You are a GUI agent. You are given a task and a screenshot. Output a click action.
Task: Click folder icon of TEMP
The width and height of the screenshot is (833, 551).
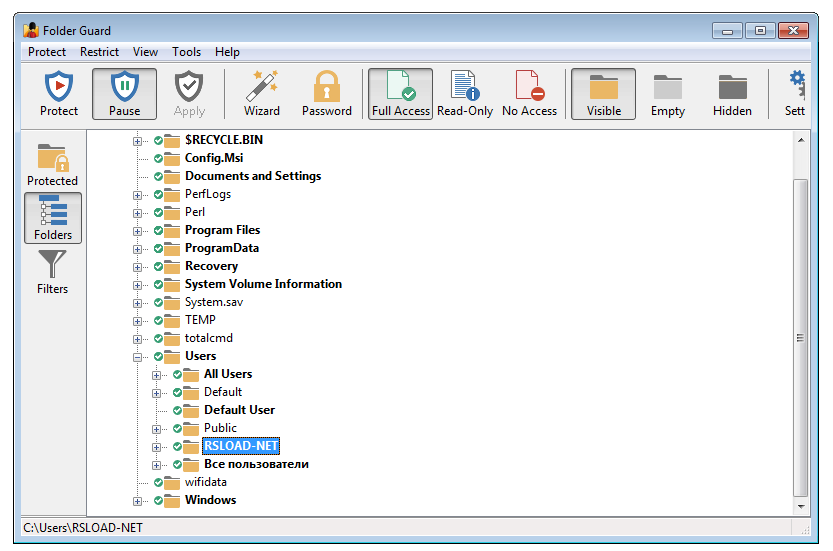click(172, 320)
